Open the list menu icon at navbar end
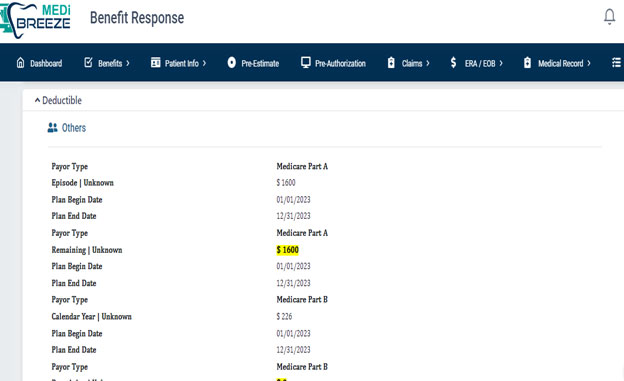The height and width of the screenshot is (381, 624). [616, 63]
